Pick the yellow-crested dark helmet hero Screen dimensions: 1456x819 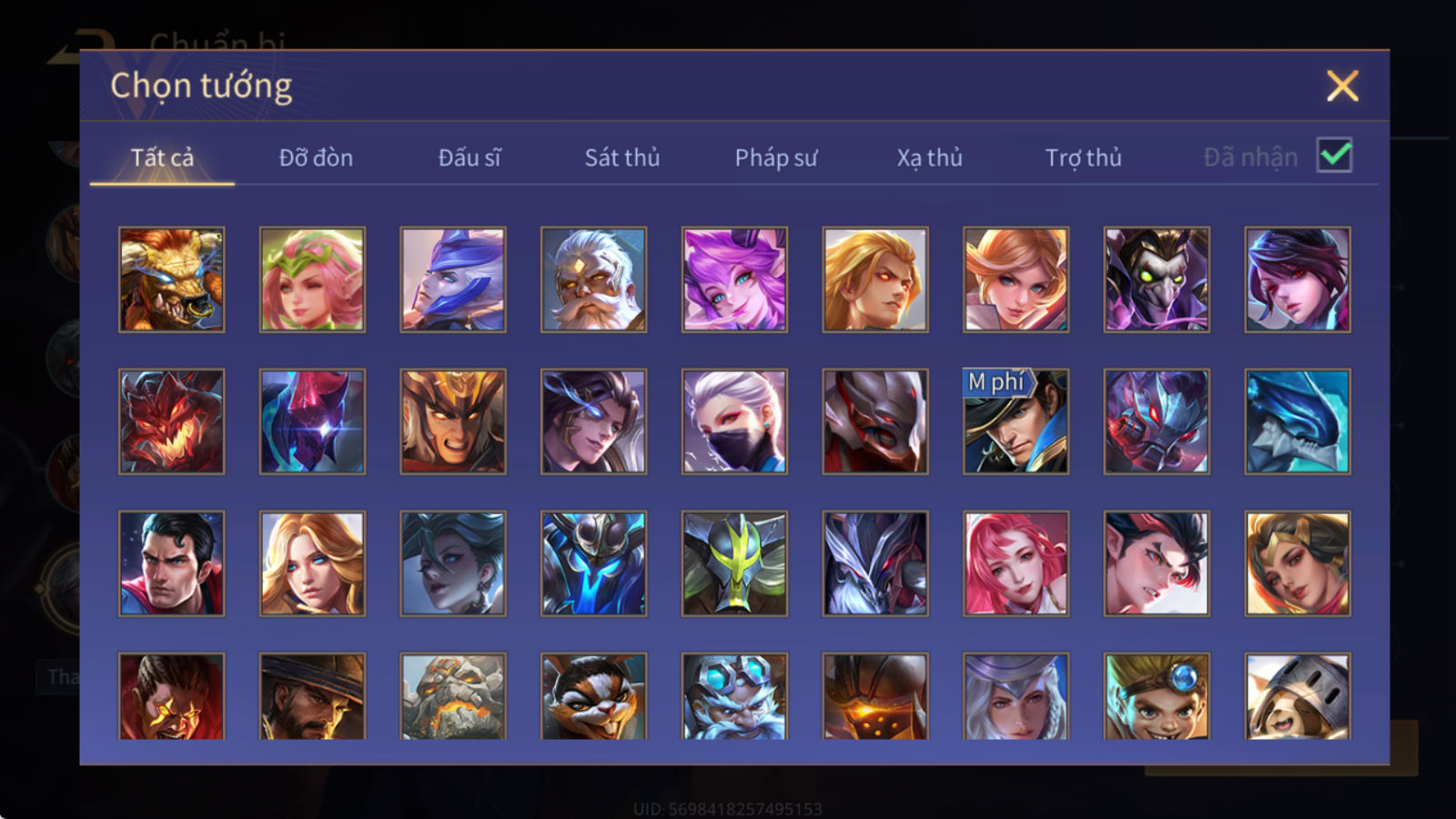[734, 563]
